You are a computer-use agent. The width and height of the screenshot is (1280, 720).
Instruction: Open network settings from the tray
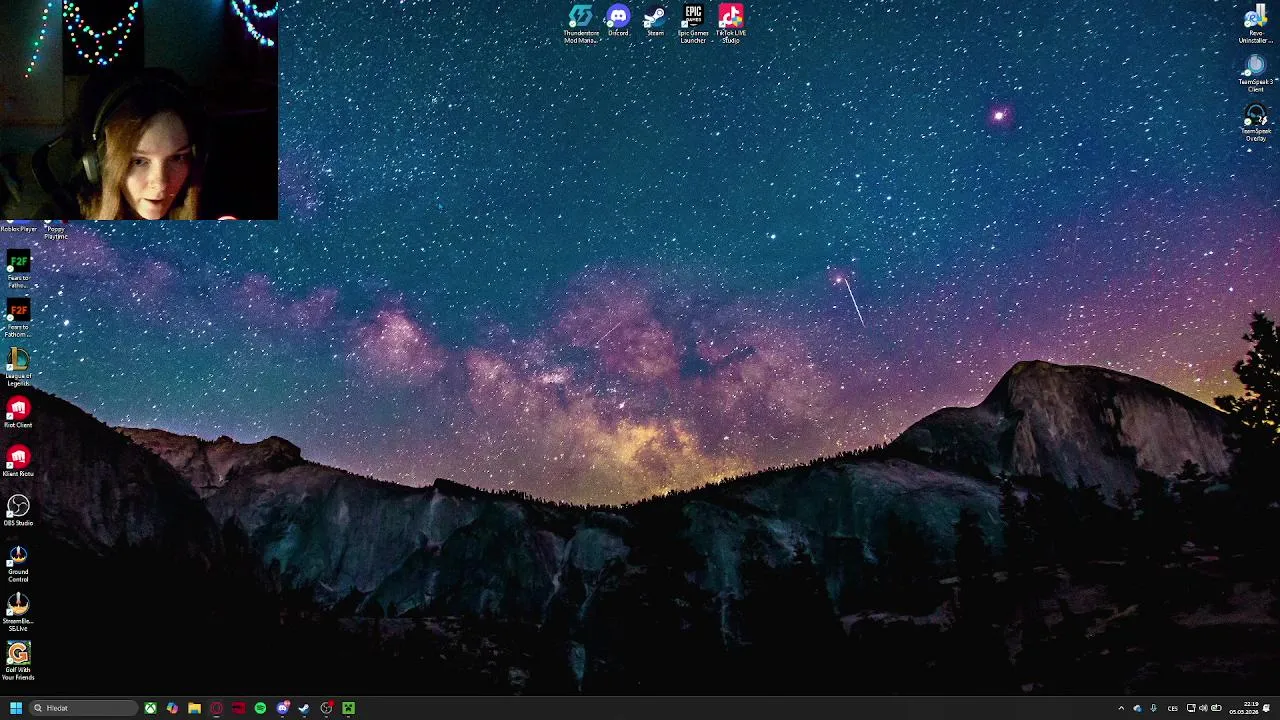(x=1191, y=708)
